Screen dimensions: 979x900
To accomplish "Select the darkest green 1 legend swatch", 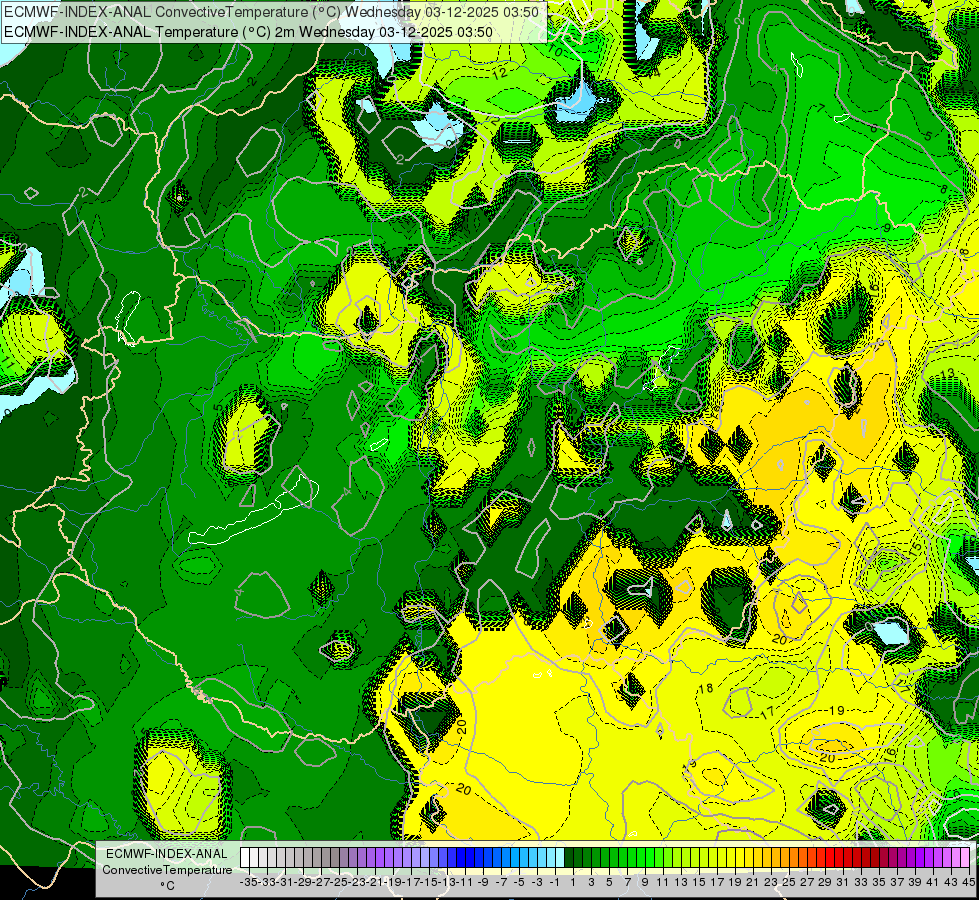I will [x=570, y=858].
